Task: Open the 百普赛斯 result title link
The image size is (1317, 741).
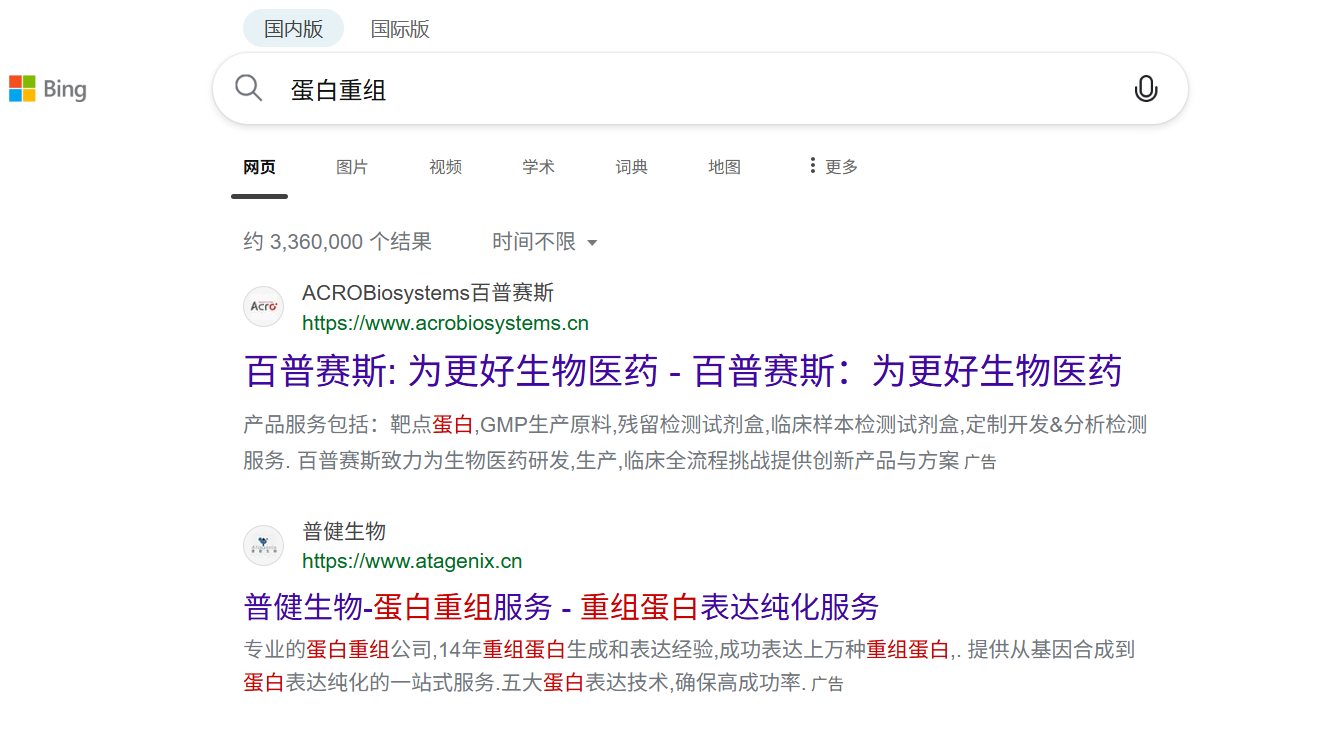Action: [x=683, y=371]
